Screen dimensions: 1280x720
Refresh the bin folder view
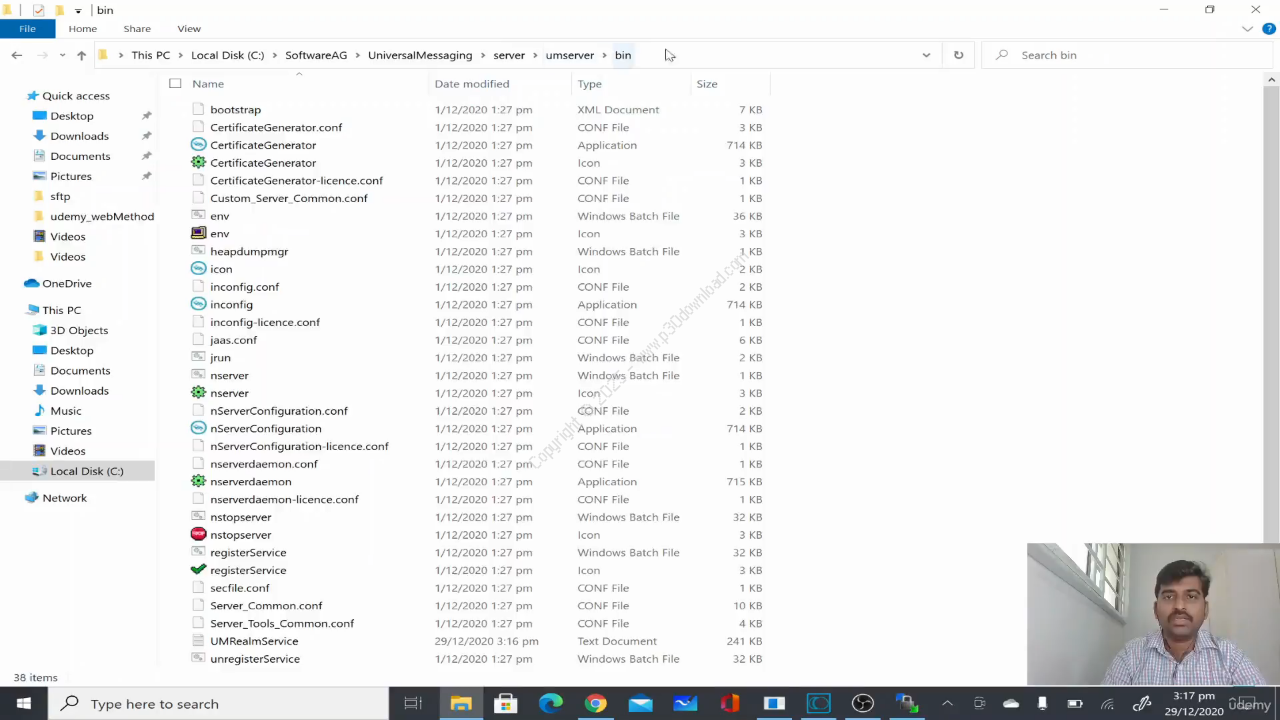click(x=958, y=55)
